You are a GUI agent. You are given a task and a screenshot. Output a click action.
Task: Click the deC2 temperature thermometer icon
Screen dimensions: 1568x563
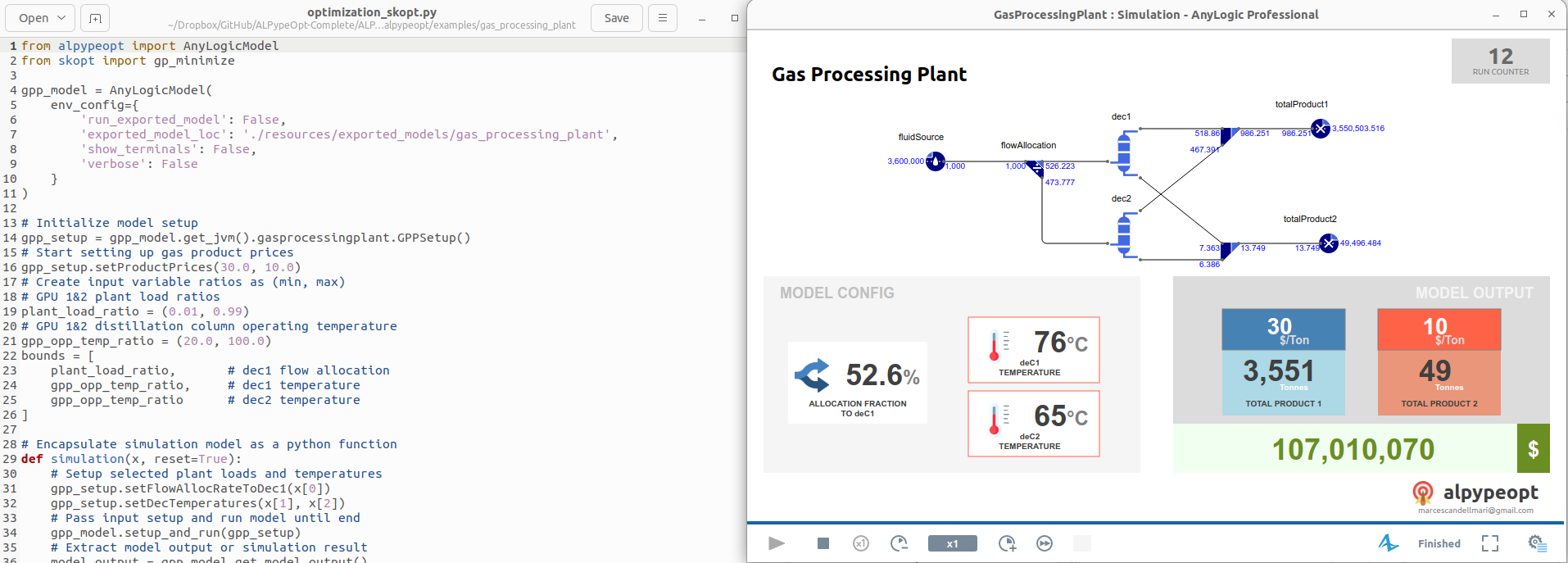tap(999, 420)
